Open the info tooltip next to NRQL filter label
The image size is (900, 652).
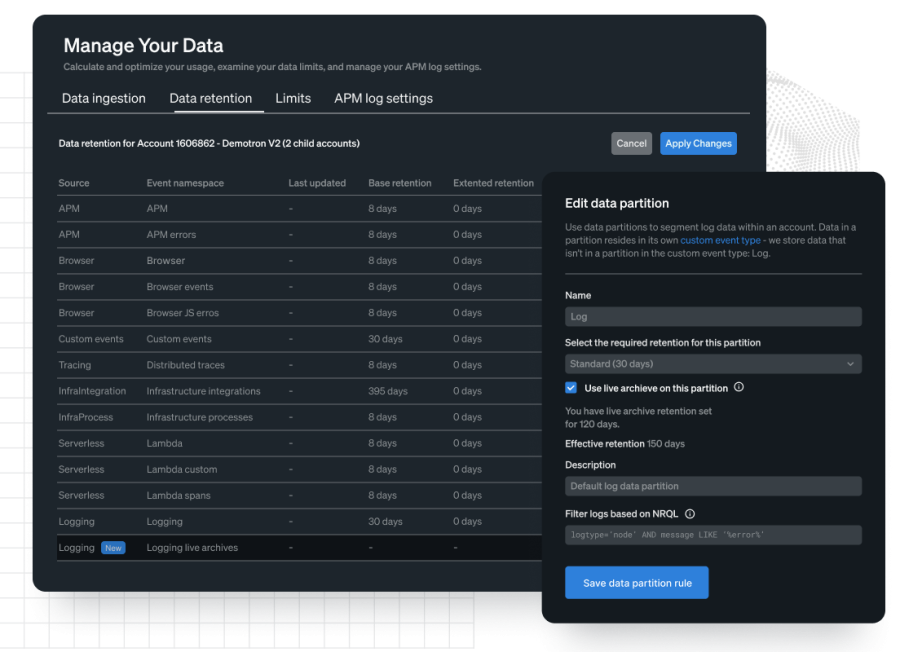tap(688, 513)
